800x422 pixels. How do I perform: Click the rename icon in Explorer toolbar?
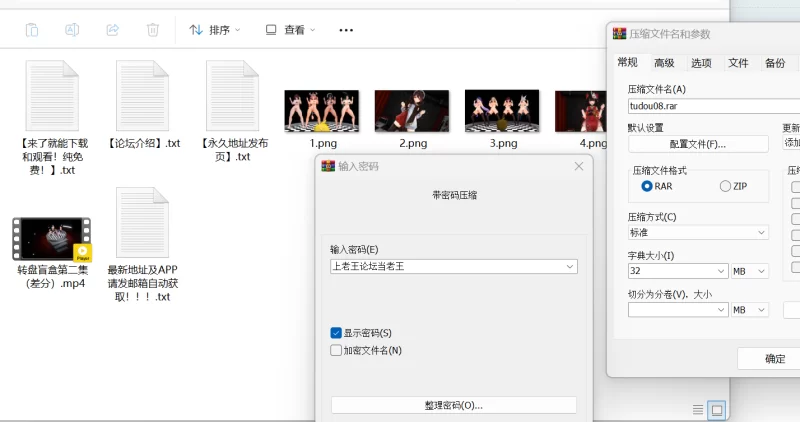[72, 30]
